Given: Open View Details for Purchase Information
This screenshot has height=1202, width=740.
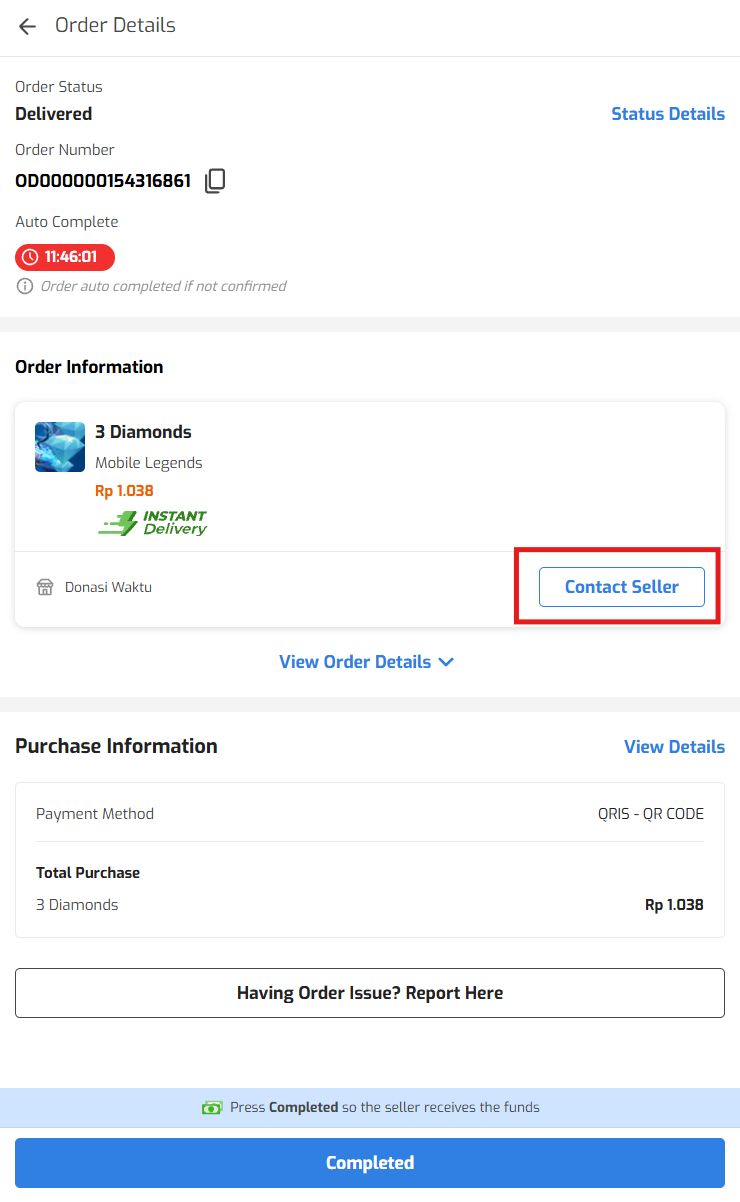Looking at the screenshot, I should point(674,747).
